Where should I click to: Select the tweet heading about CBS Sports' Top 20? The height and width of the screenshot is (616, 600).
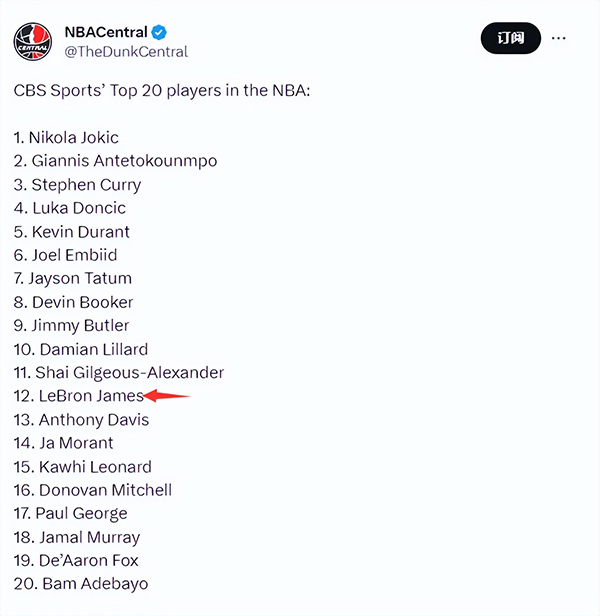162,91
